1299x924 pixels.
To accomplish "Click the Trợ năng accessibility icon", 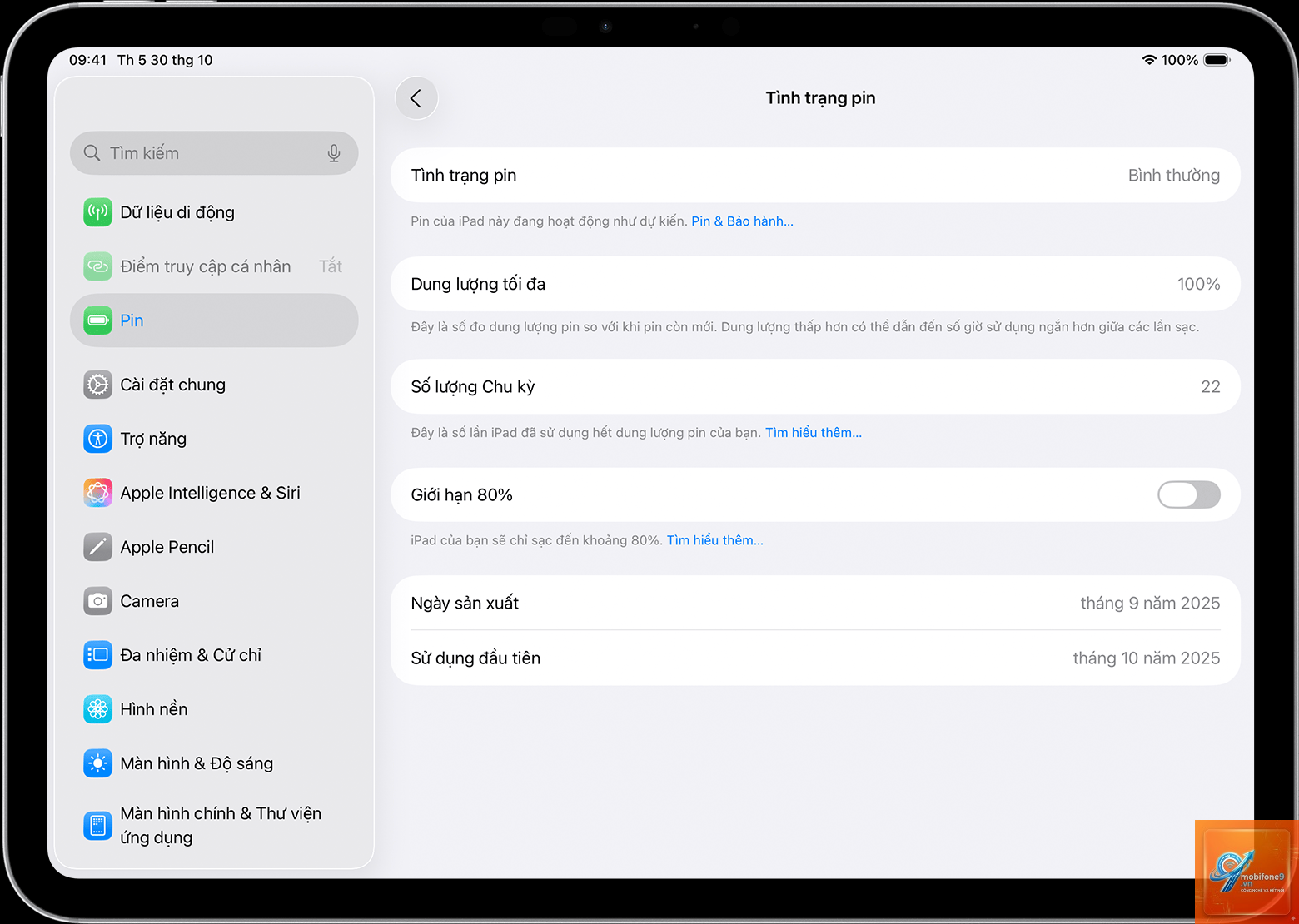I will [98, 439].
